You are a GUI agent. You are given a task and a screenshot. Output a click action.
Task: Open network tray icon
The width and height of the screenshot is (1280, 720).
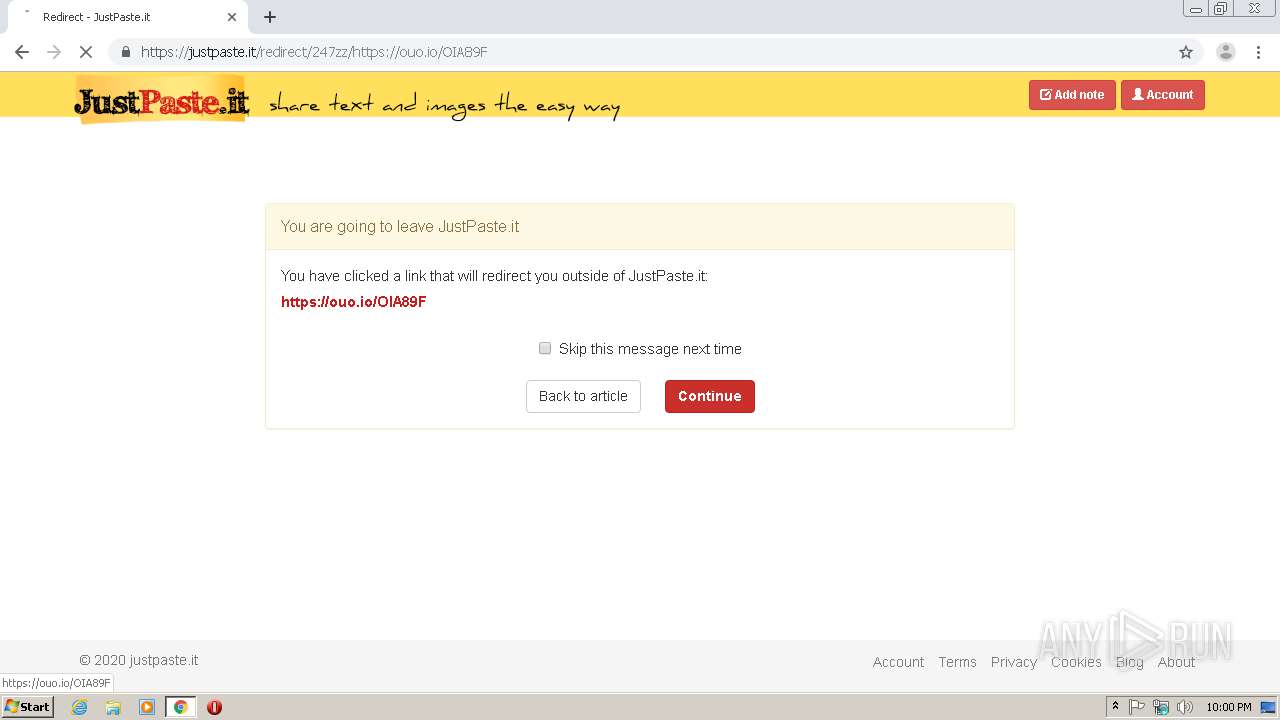click(x=1161, y=707)
